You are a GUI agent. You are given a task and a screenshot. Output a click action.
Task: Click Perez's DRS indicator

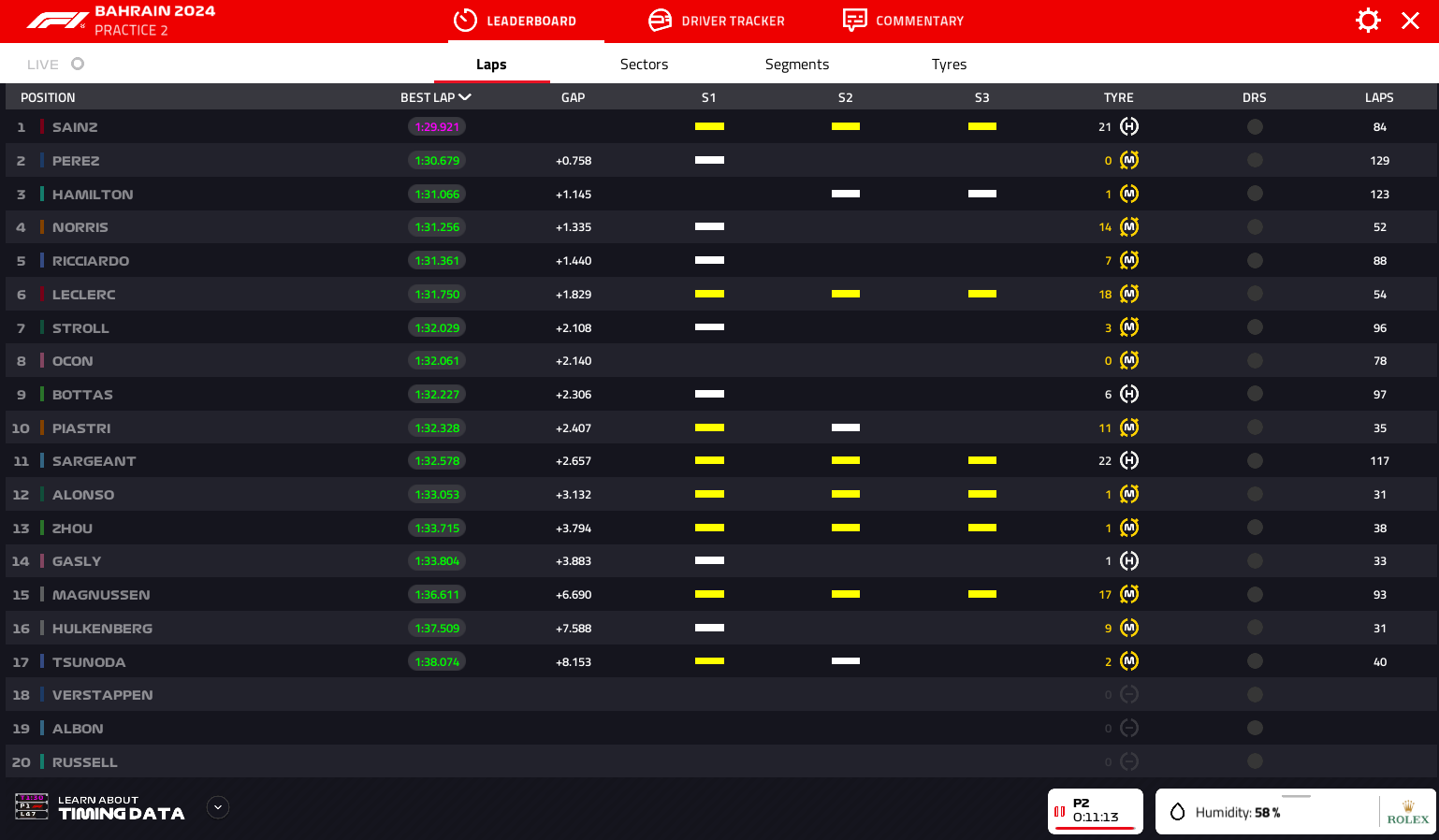click(1255, 160)
